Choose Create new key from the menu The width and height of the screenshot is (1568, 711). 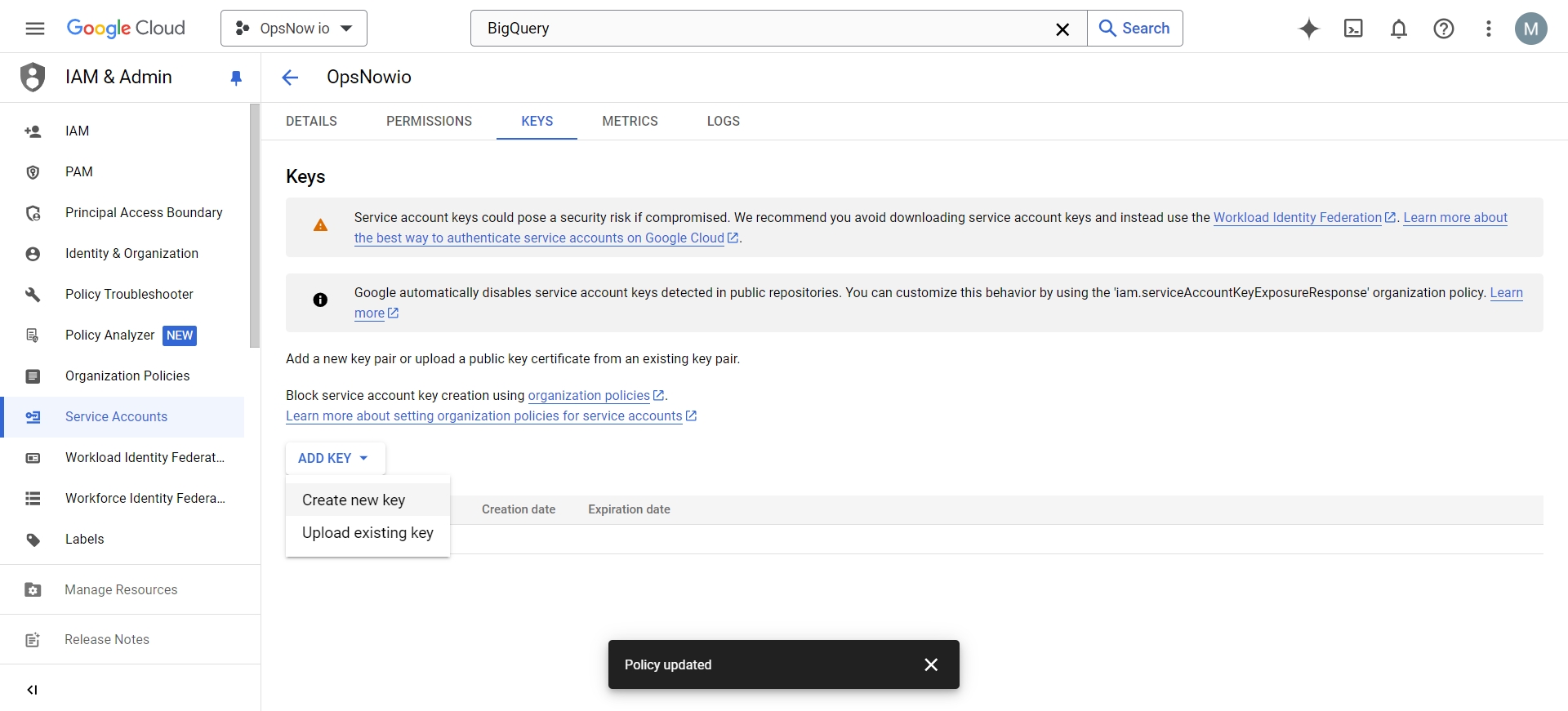[354, 500]
